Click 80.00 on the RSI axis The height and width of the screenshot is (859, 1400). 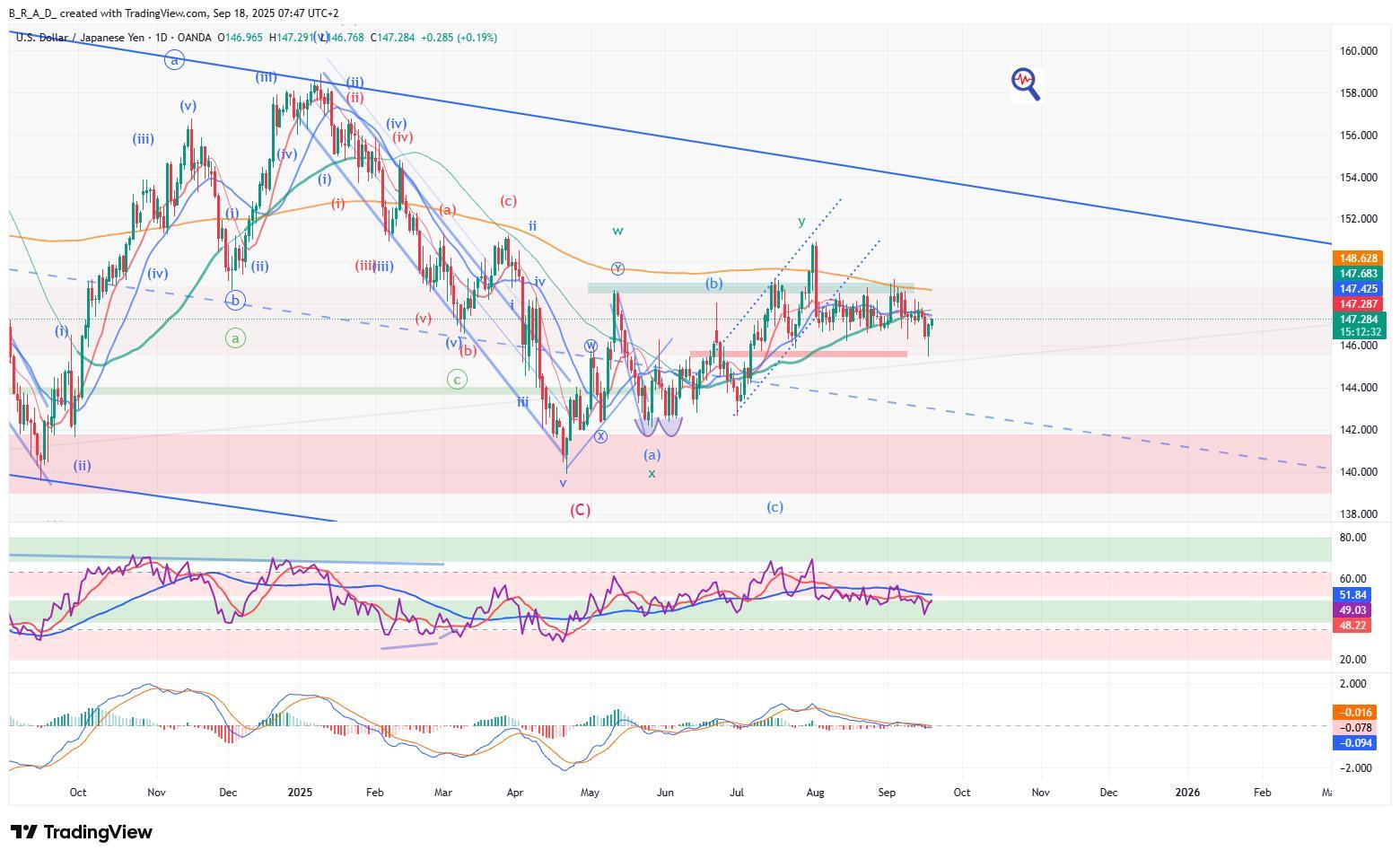[x=1353, y=538]
